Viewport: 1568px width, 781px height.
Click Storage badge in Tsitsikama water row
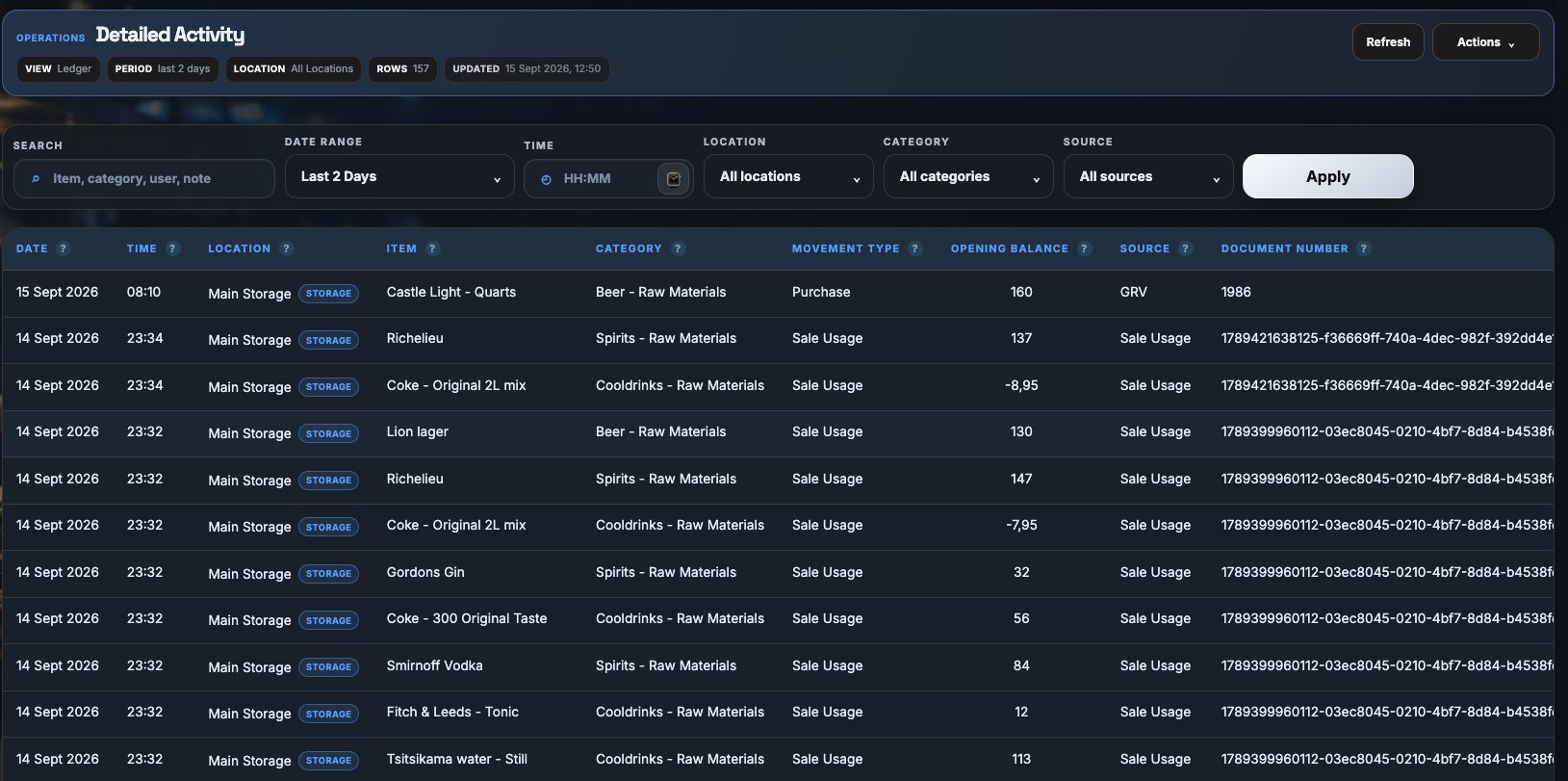click(x=328, y=761)
